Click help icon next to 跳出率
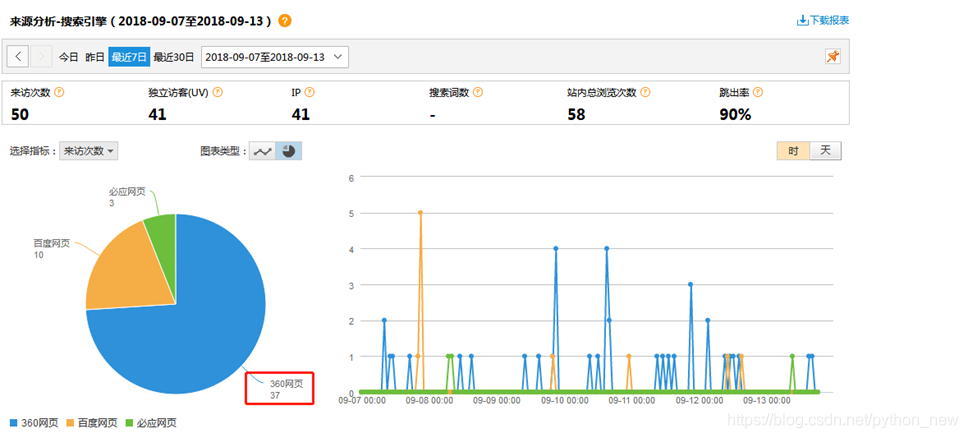This screenshot has height=438, width=968. coord(758,92)
